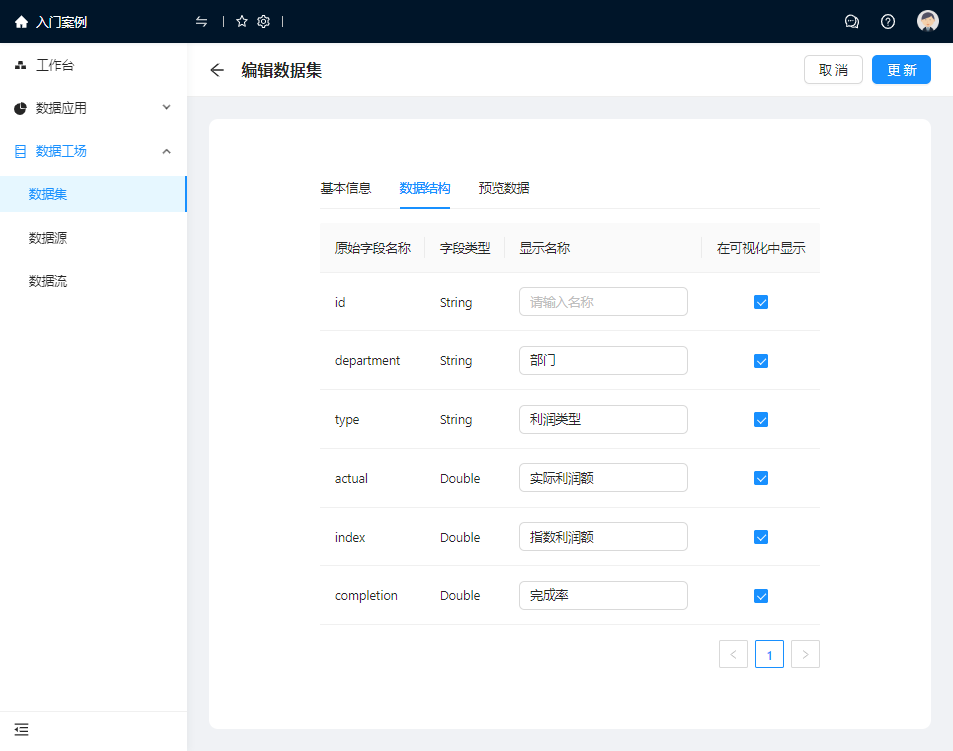Go to next page in pagination
Viewport: 953px width, 751px height.
pyautogui.click(x=805, y=655)
